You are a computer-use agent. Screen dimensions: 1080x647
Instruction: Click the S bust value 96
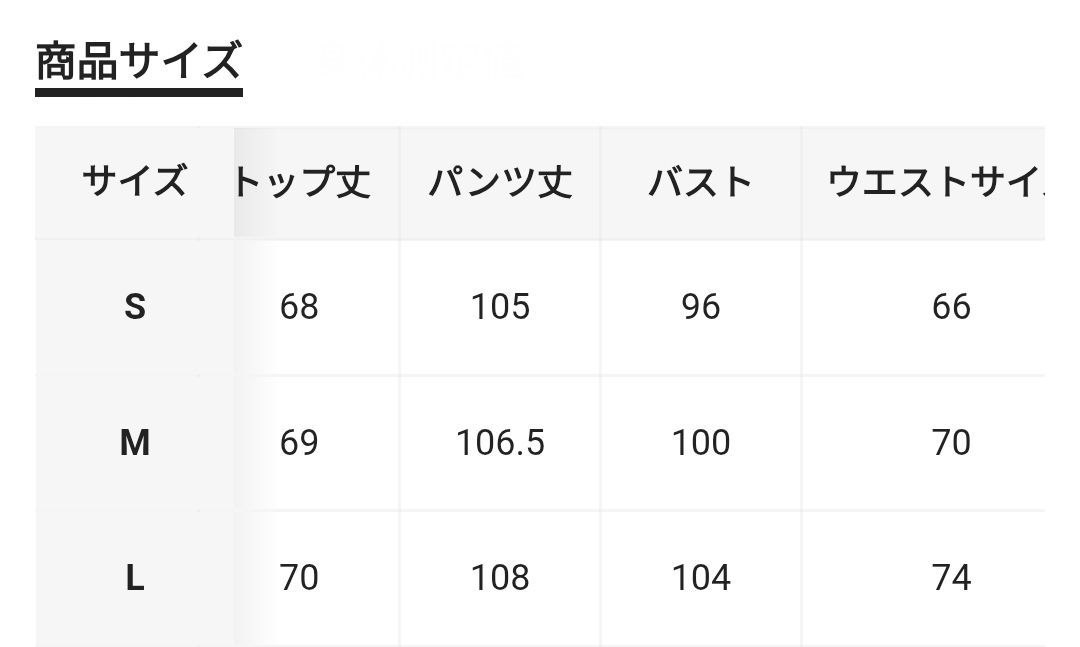(x=700, y=307)
